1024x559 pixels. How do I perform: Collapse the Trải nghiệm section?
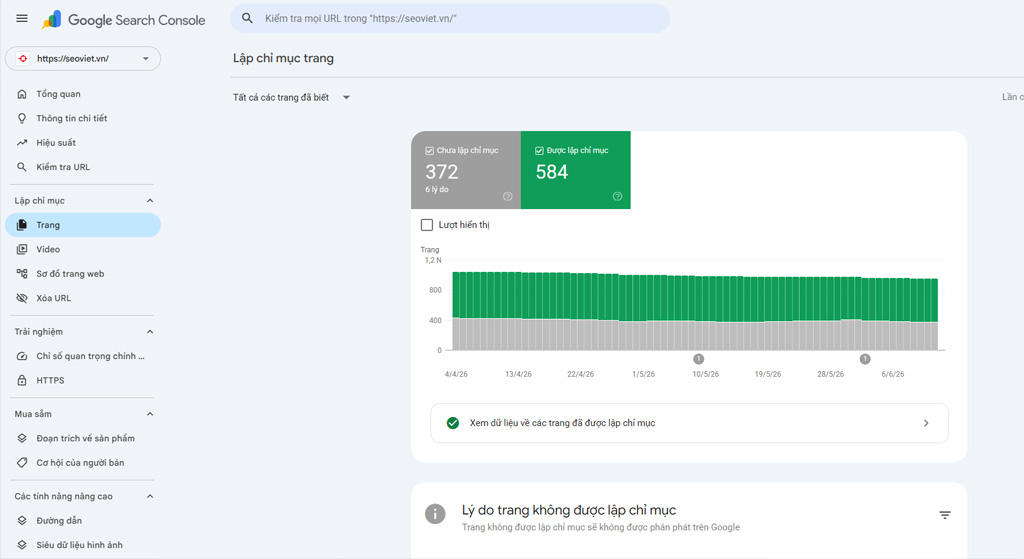pyautogui.click(x=150, y=332)
